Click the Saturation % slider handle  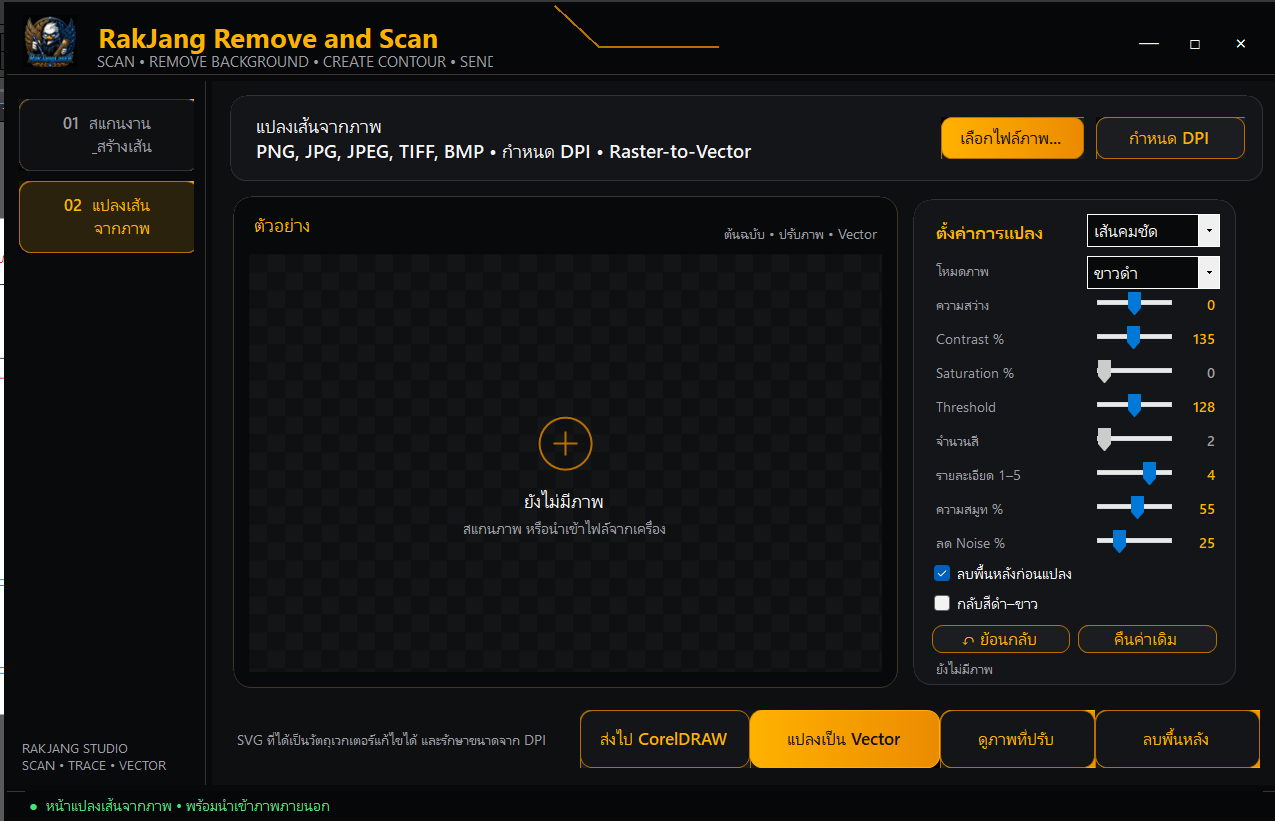[1104, 371]
